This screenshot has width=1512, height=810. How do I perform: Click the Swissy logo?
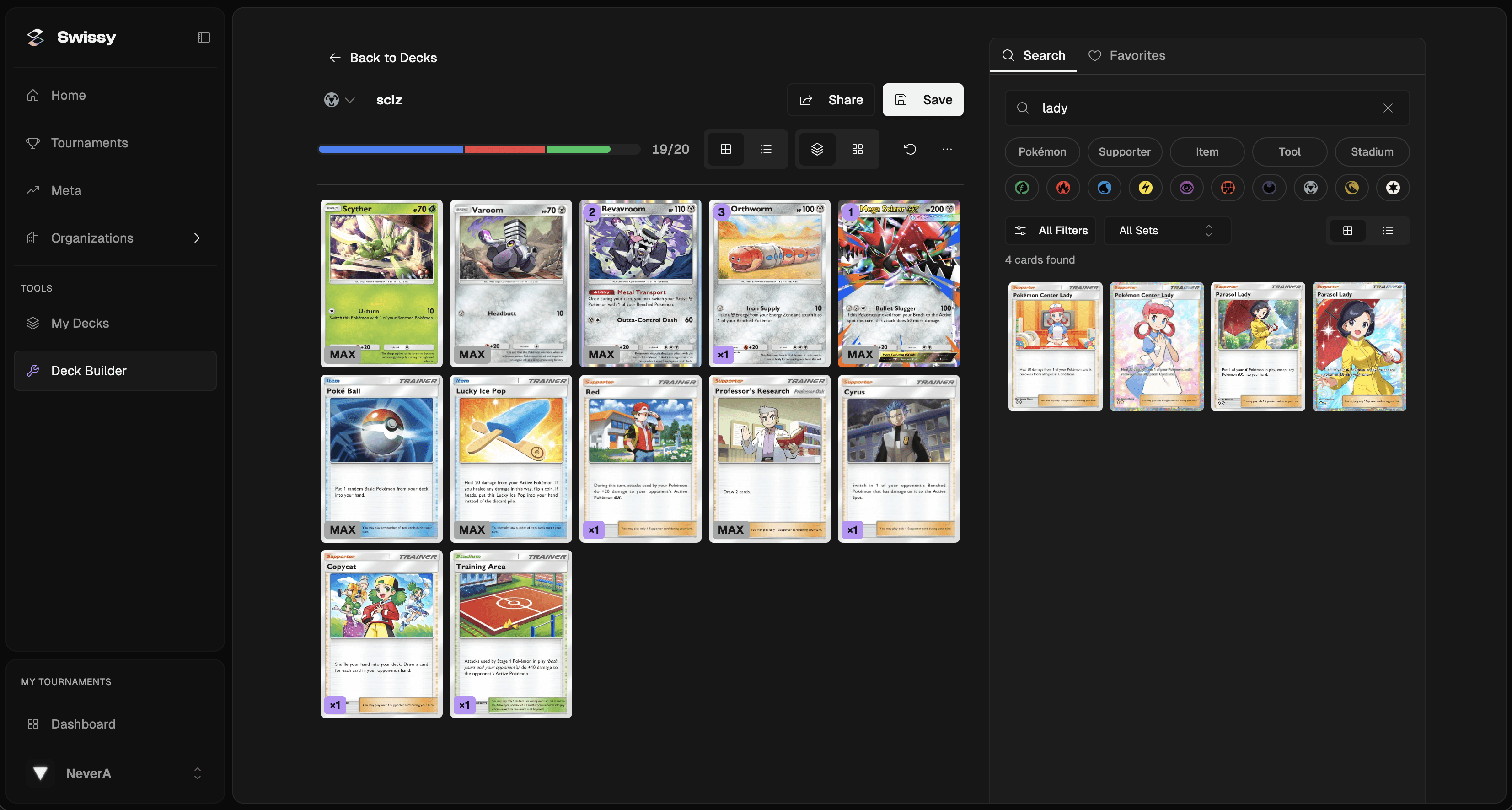(x=71, y=37)
